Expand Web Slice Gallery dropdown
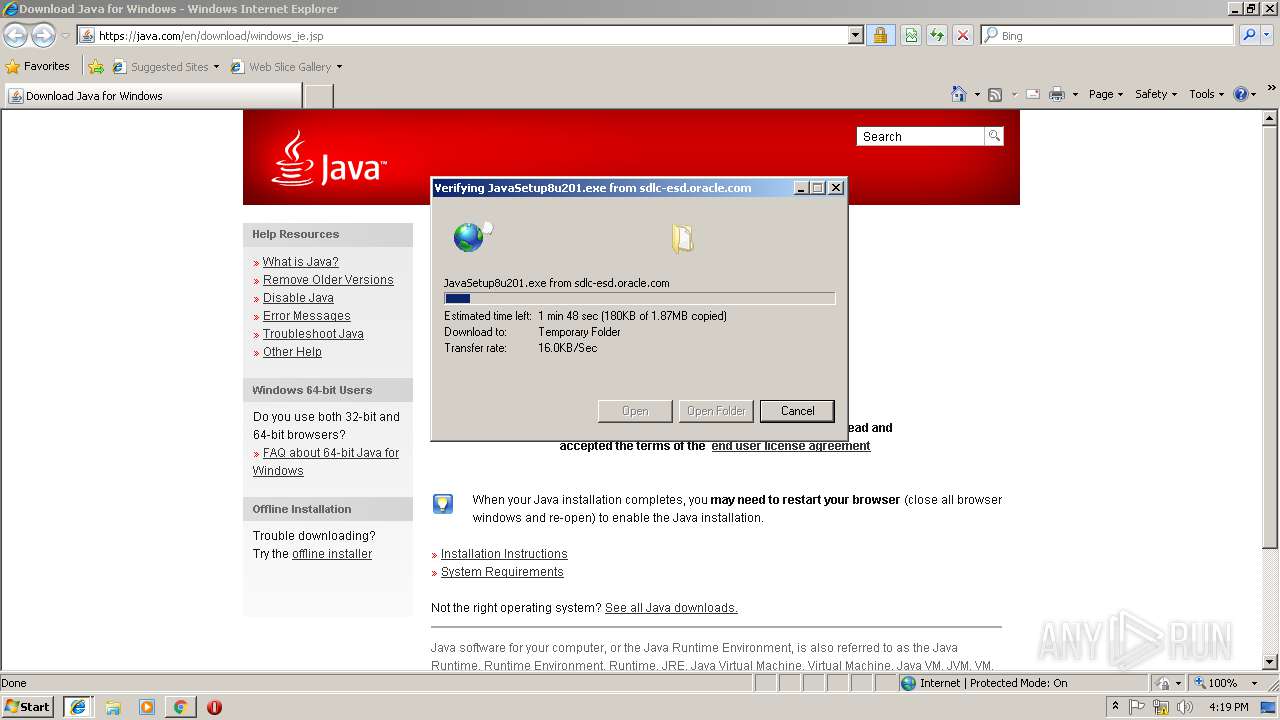The width and height of the screenshot is (1280, 720). (x=339, y=67)
